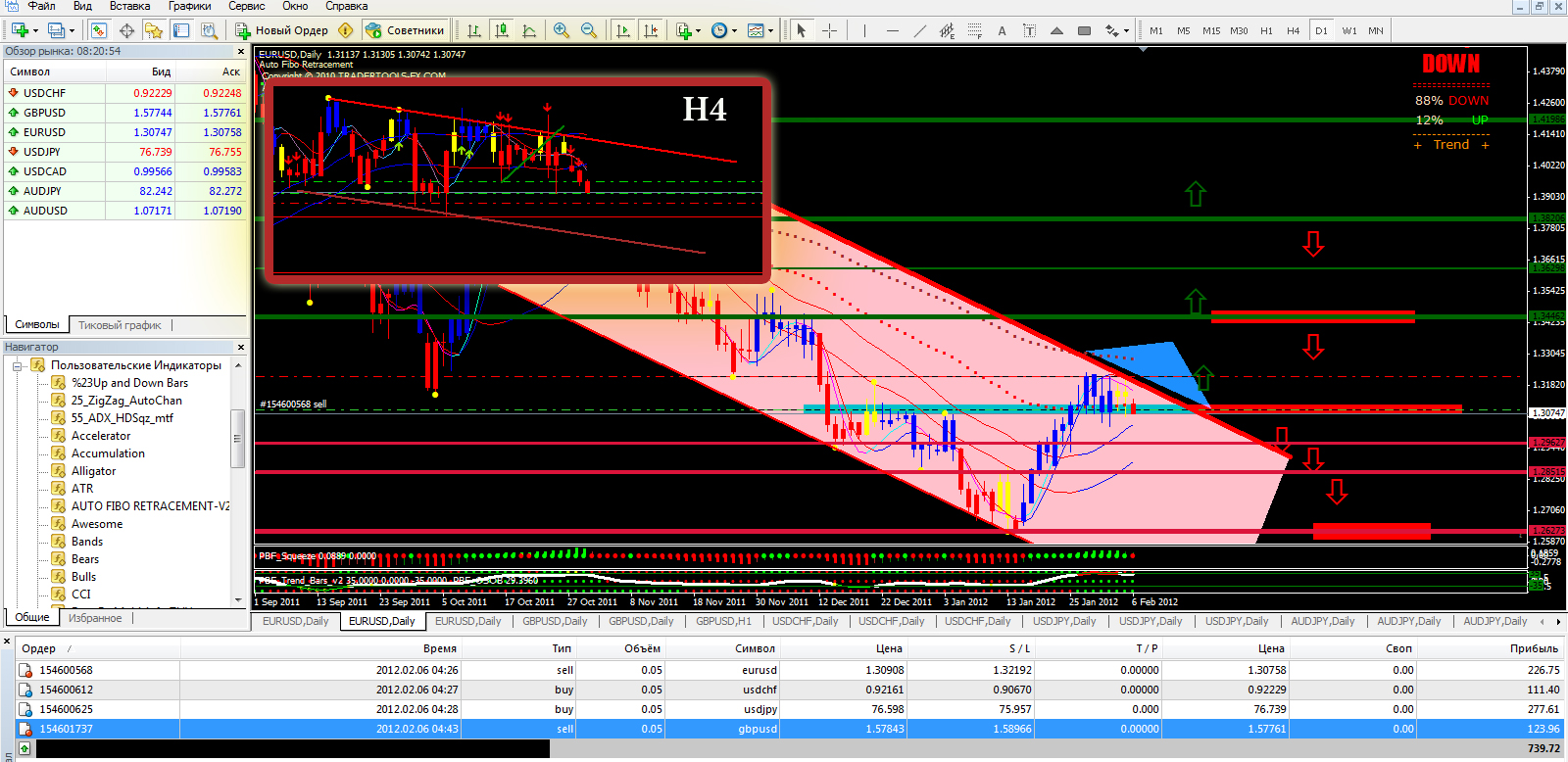
Task: Open the new chart dropdown arrow
Action: click(36, 30)
